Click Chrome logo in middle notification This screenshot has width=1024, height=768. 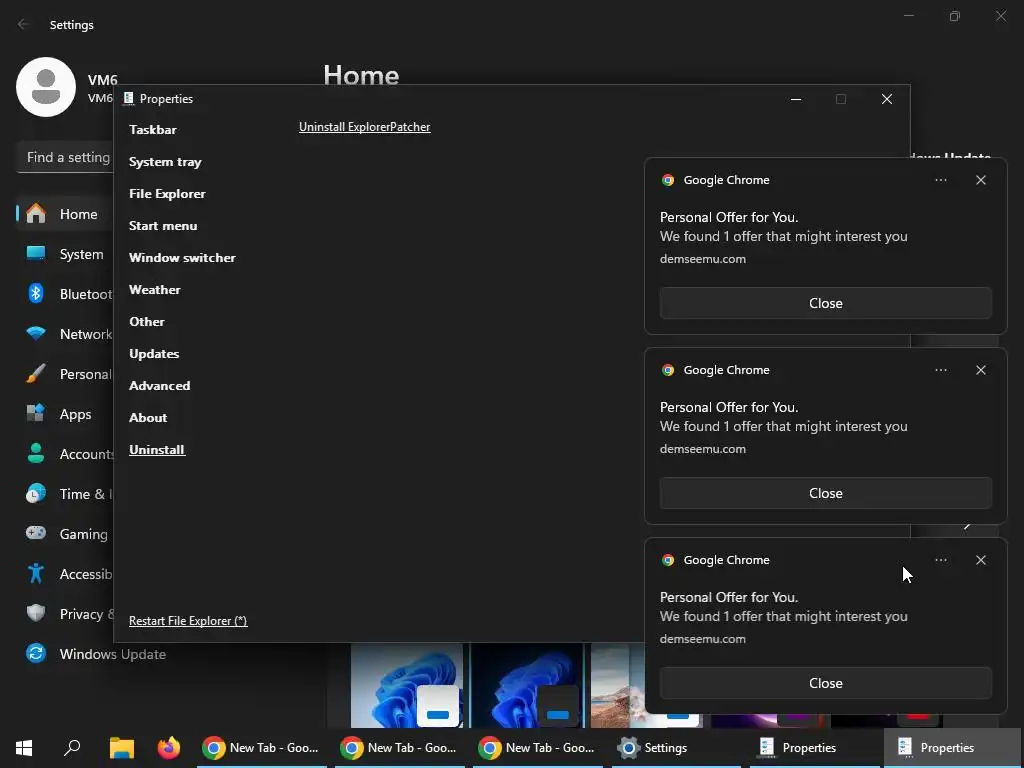coord(667,370)
